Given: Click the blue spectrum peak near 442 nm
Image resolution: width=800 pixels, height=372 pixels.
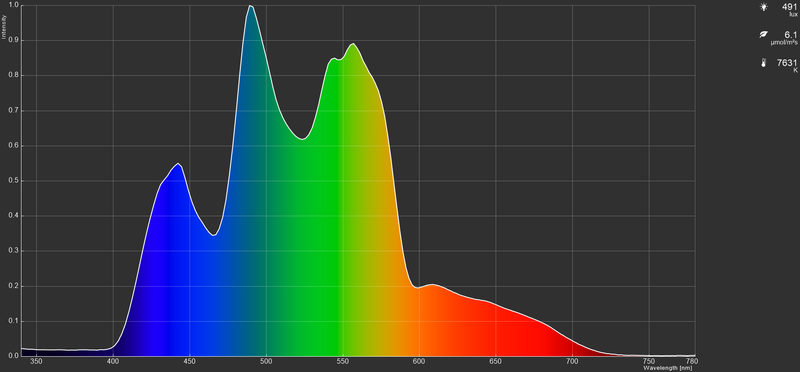Looking at the screenshot, I should (178, 163).
